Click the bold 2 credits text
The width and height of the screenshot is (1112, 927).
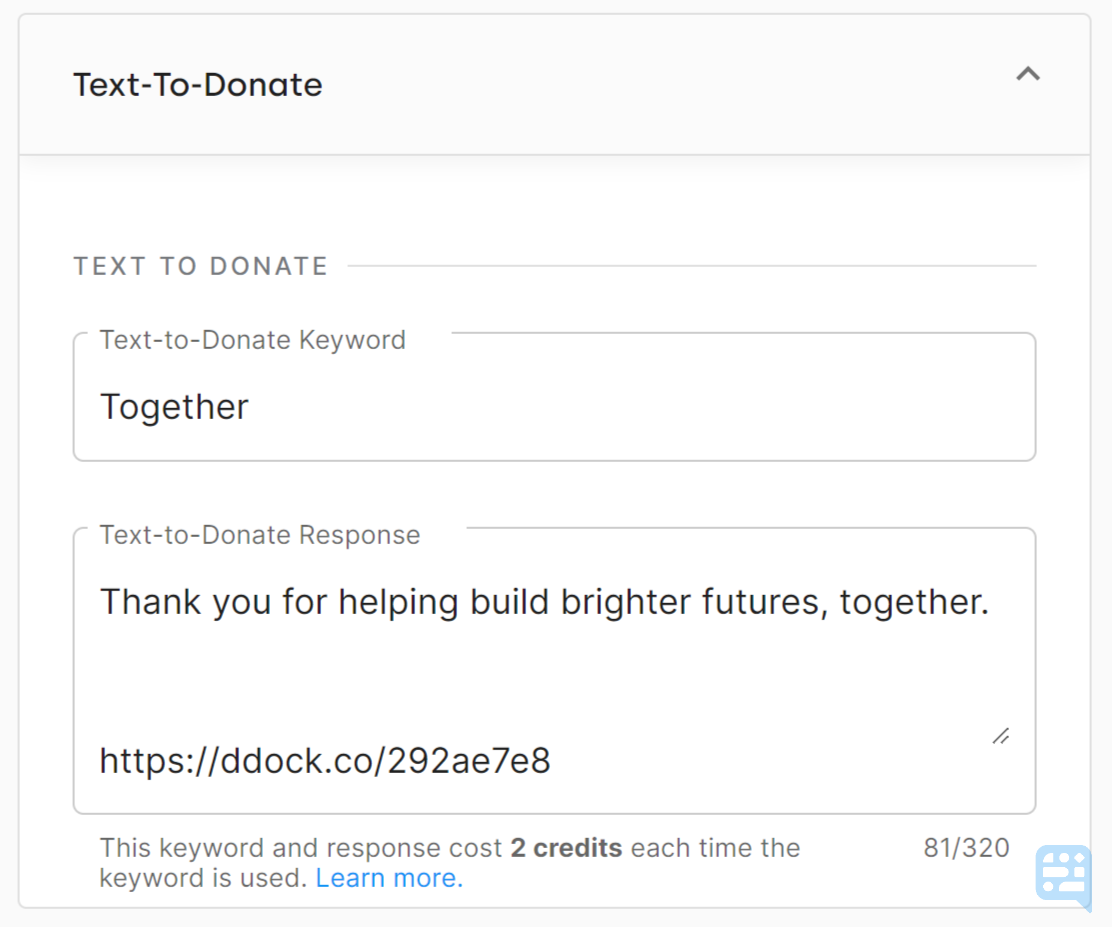pyautogui.click(x=565, y=847)
